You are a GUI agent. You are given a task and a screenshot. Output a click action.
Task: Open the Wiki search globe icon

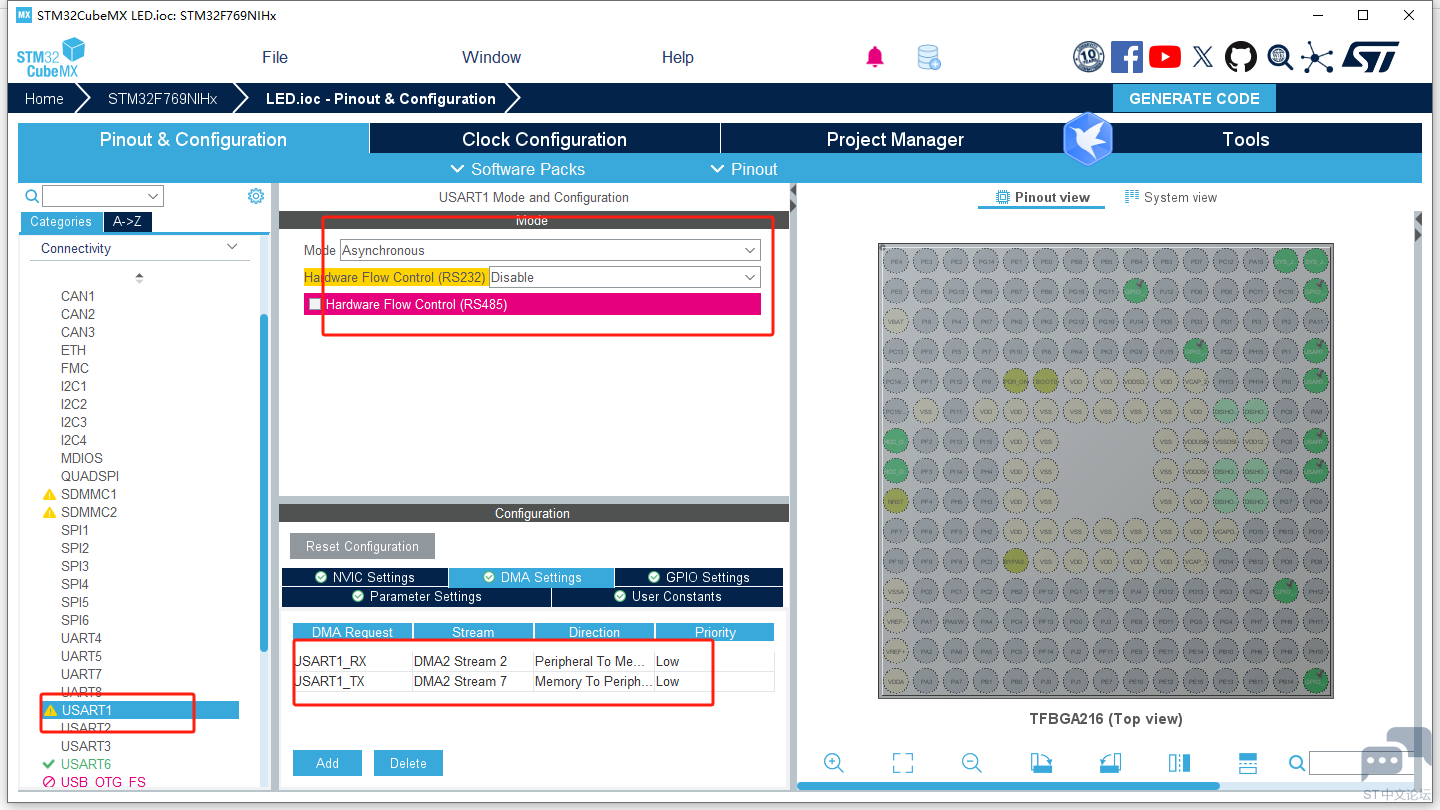click(1280, 57)
